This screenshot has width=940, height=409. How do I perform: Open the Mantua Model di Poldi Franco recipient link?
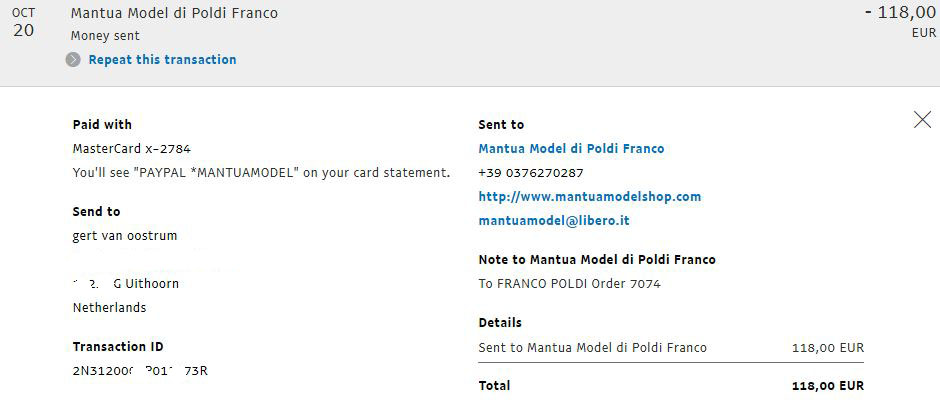coord(571,149)
